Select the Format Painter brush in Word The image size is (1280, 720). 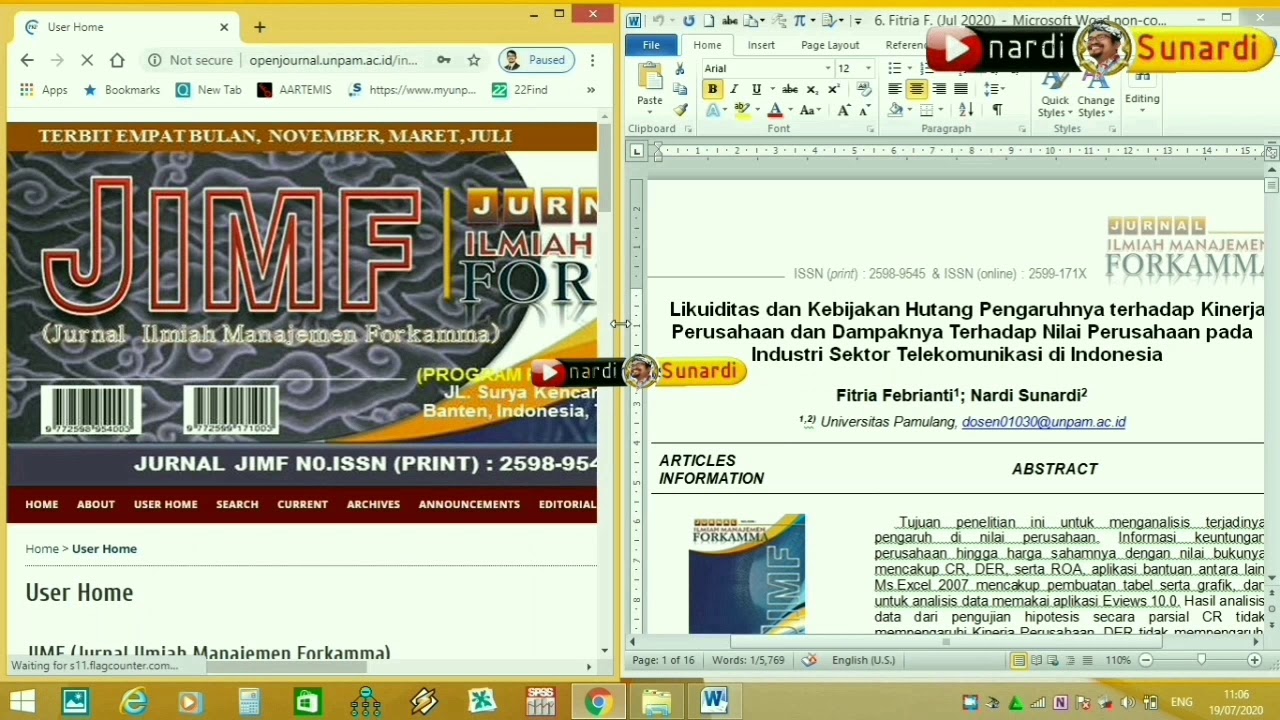click(x=680, y=110)
